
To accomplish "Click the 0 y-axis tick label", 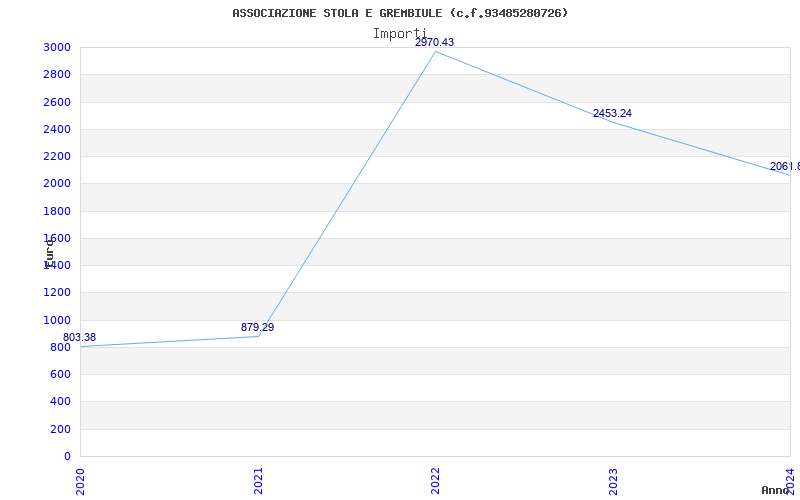I will pos(67,457).
